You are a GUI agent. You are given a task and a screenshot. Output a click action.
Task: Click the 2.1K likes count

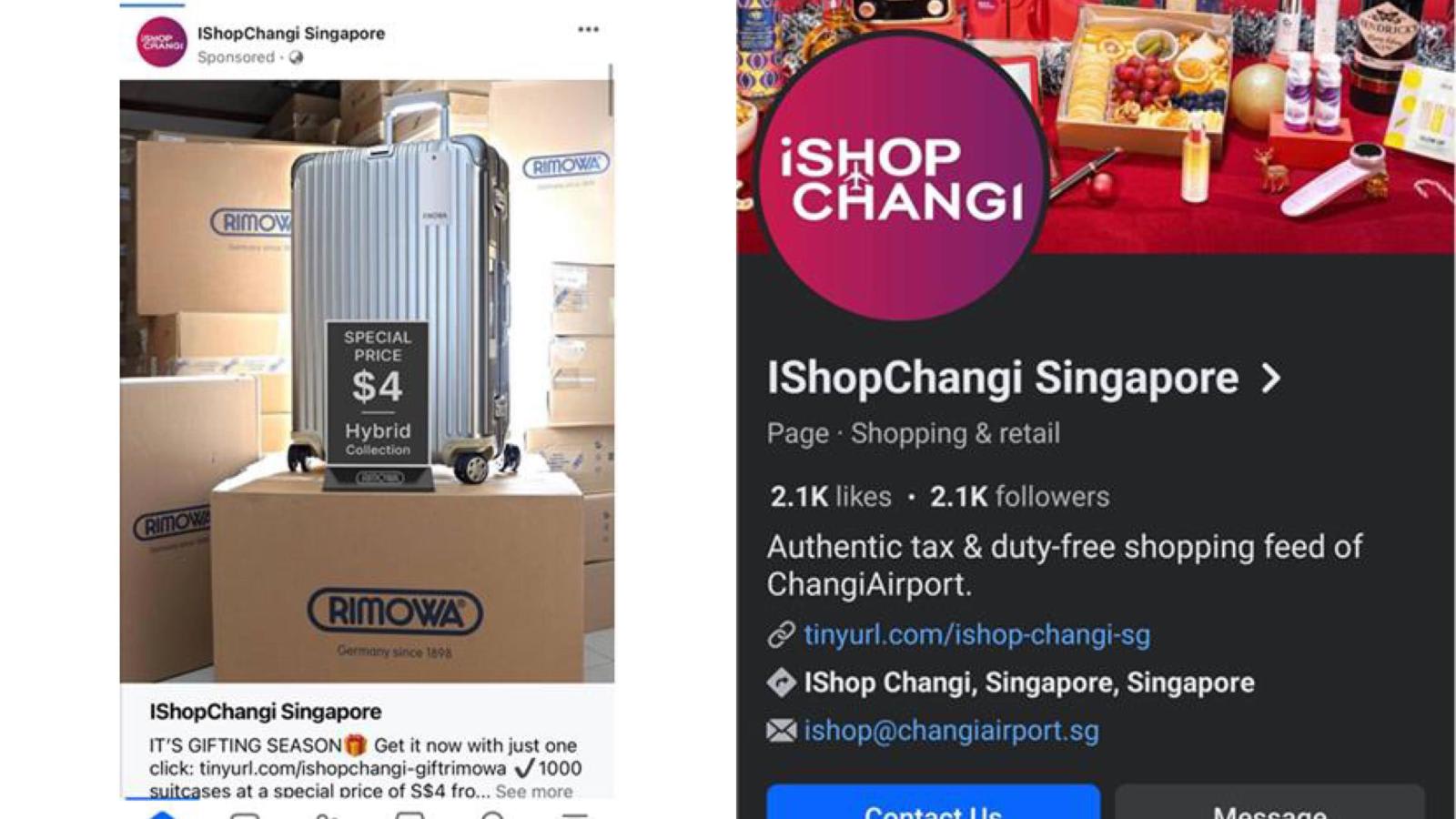[x=831, y=496]
